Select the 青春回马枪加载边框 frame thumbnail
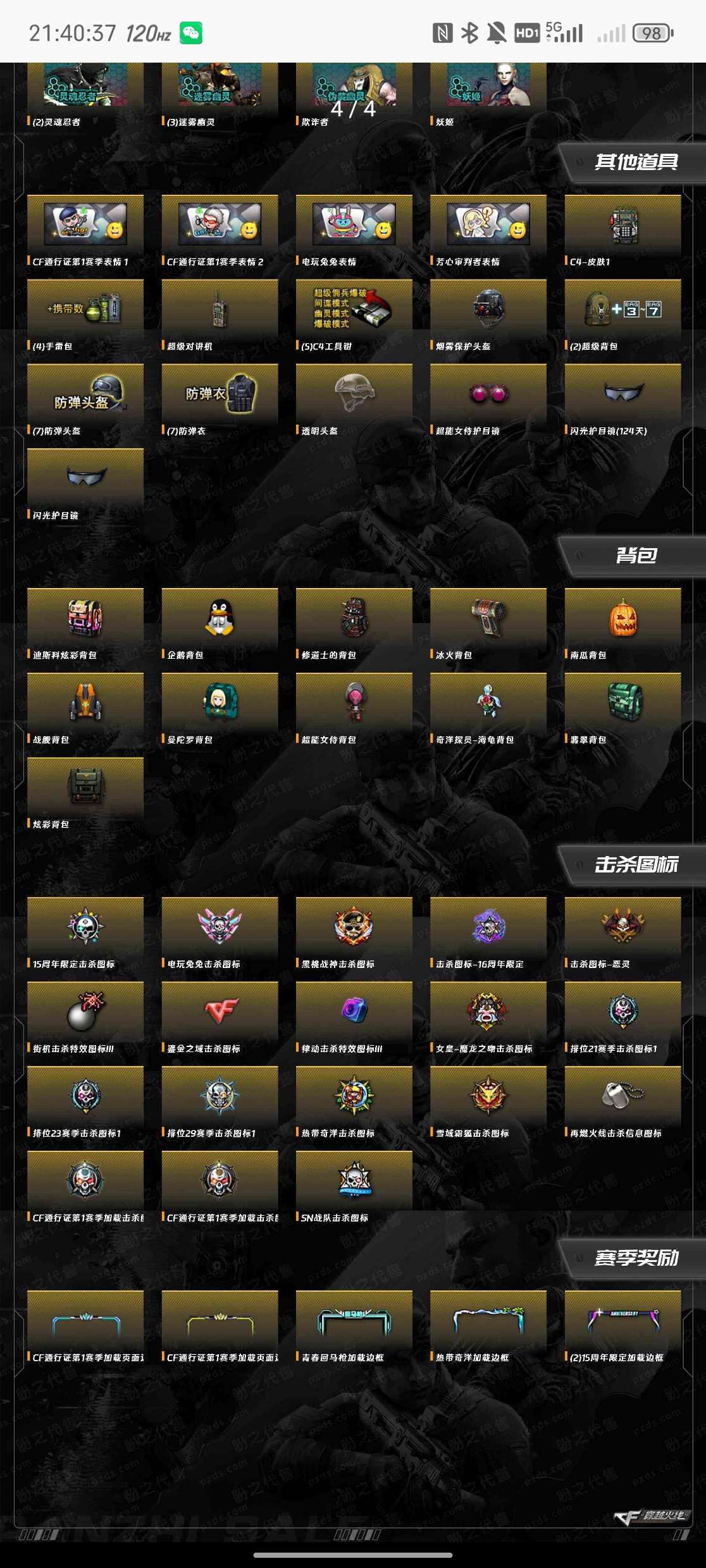Screen dimensions: 706x1568 354,1321
